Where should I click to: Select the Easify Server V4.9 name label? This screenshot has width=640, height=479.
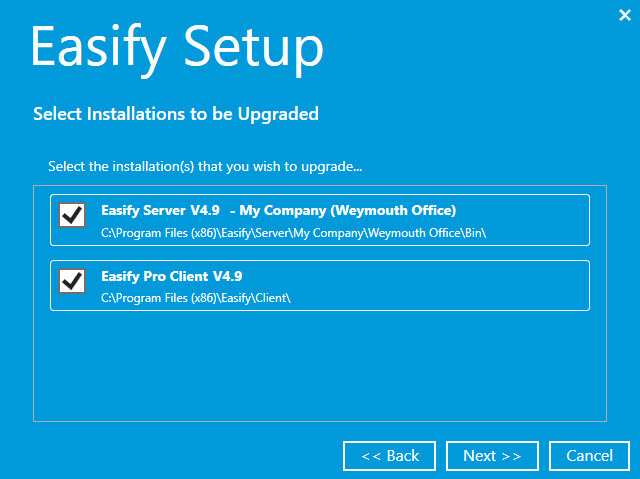point(160,211)
